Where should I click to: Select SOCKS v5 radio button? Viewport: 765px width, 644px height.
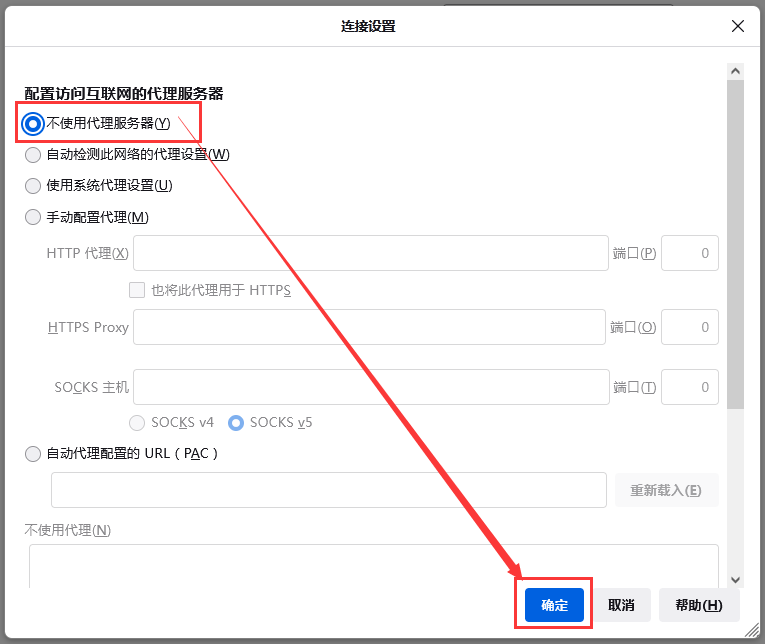tap(236, 423)
